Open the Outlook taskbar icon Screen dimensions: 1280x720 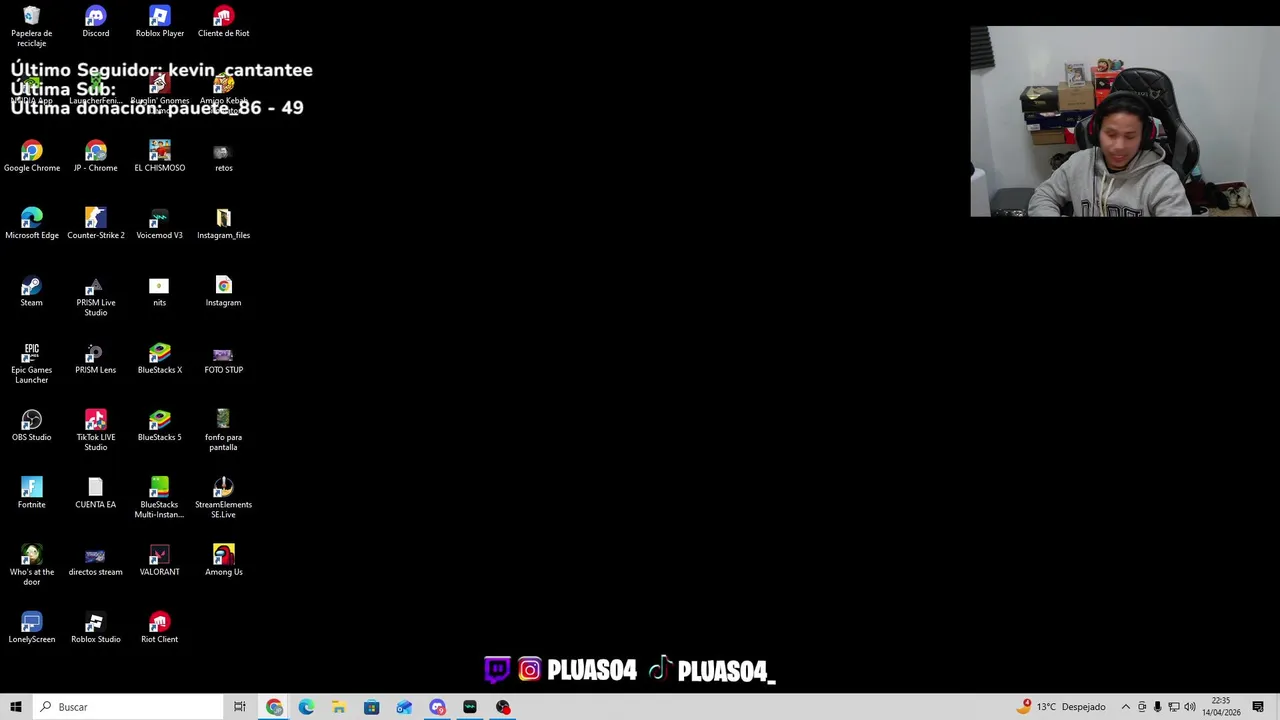click(404, 707)
